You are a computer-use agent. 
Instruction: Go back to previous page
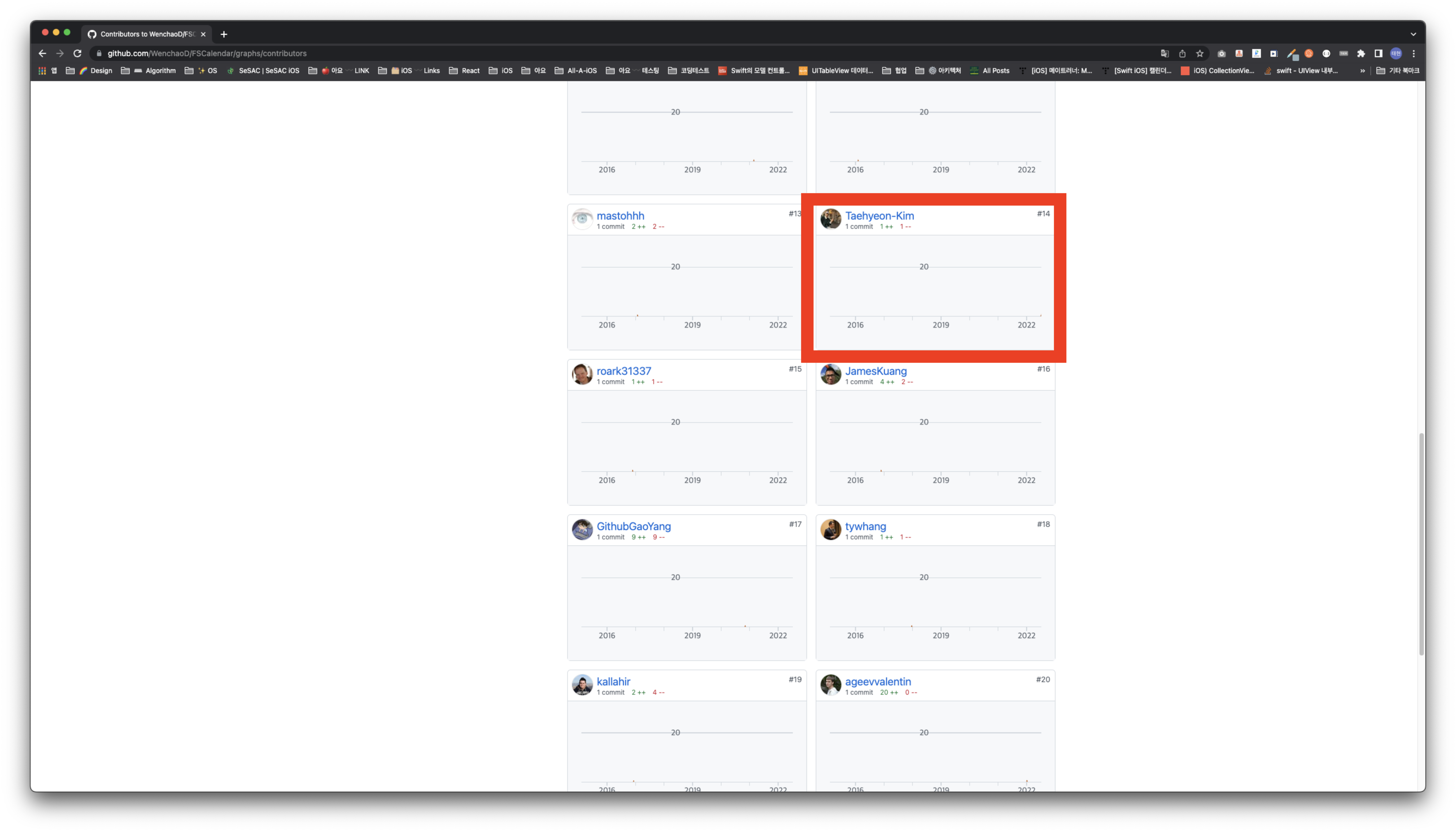point(42,53)
